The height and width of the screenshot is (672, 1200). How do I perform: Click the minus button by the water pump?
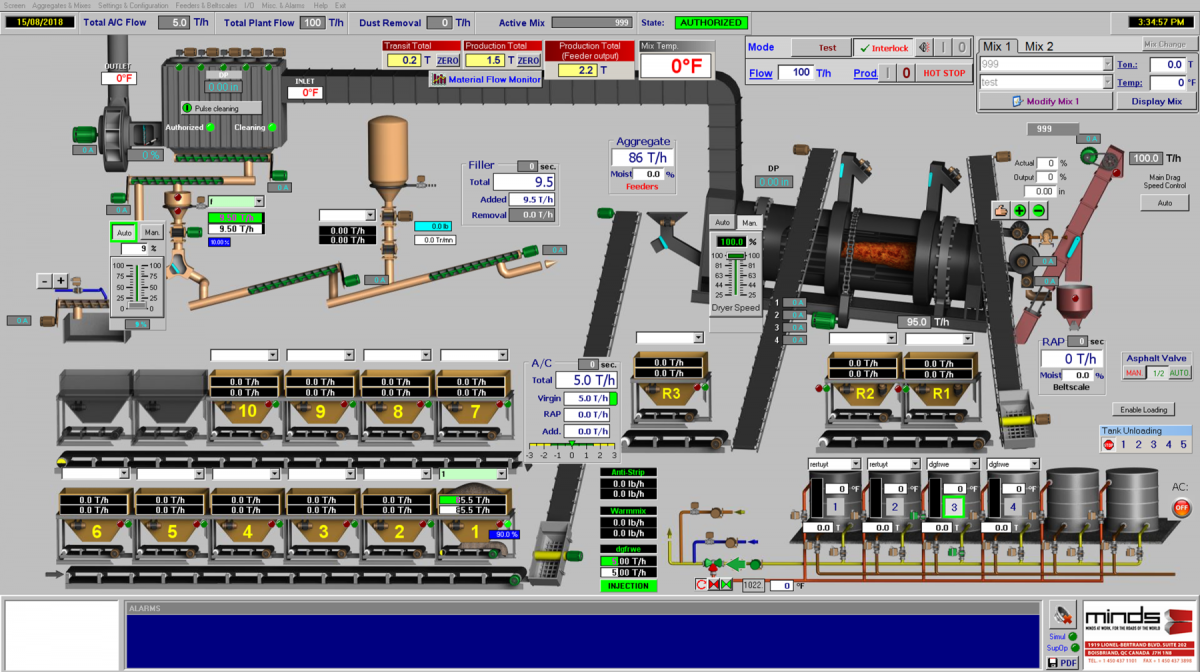pyautogui.click(x=46, y=281)
